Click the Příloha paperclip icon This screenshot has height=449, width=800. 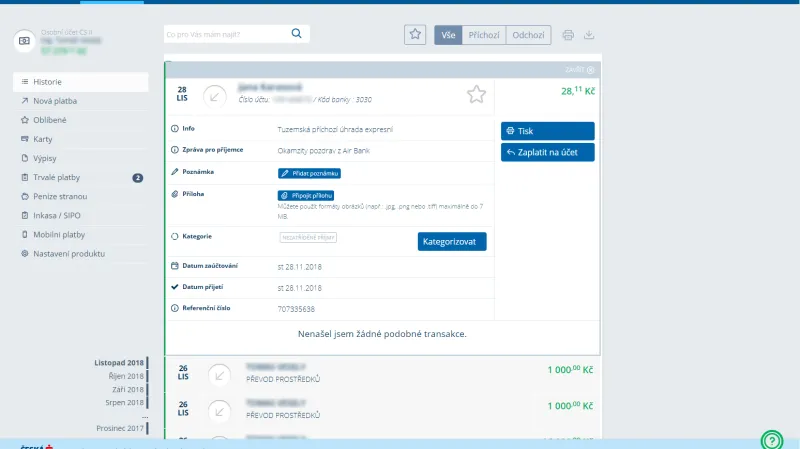(174, 194)
